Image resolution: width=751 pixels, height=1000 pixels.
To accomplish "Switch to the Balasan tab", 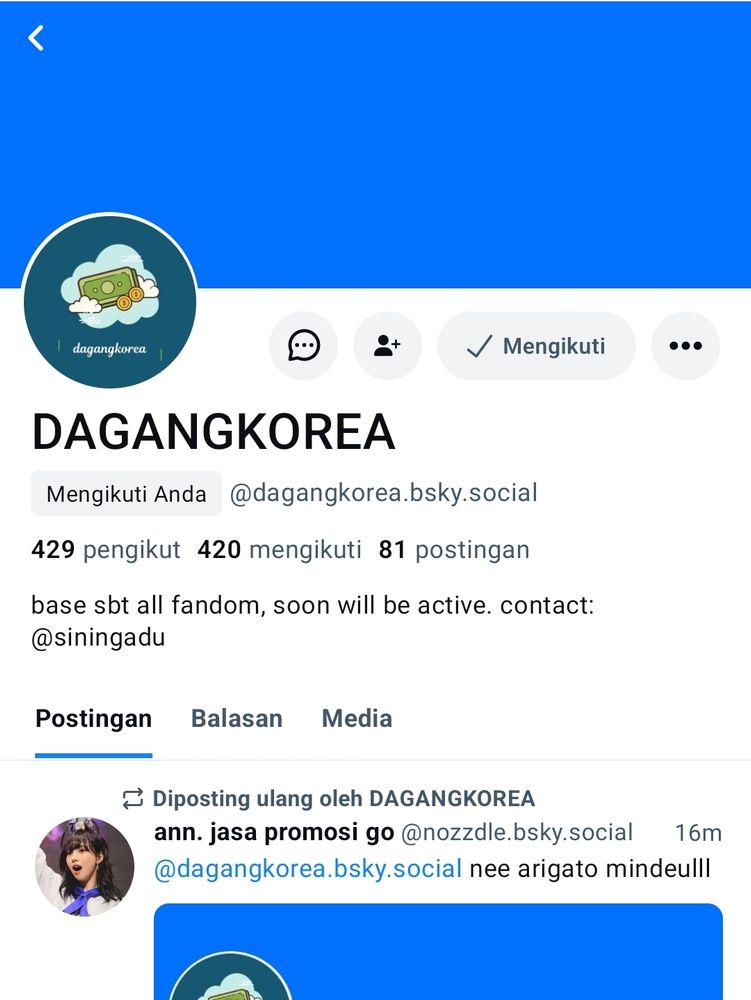I will (x=237, y=719).
